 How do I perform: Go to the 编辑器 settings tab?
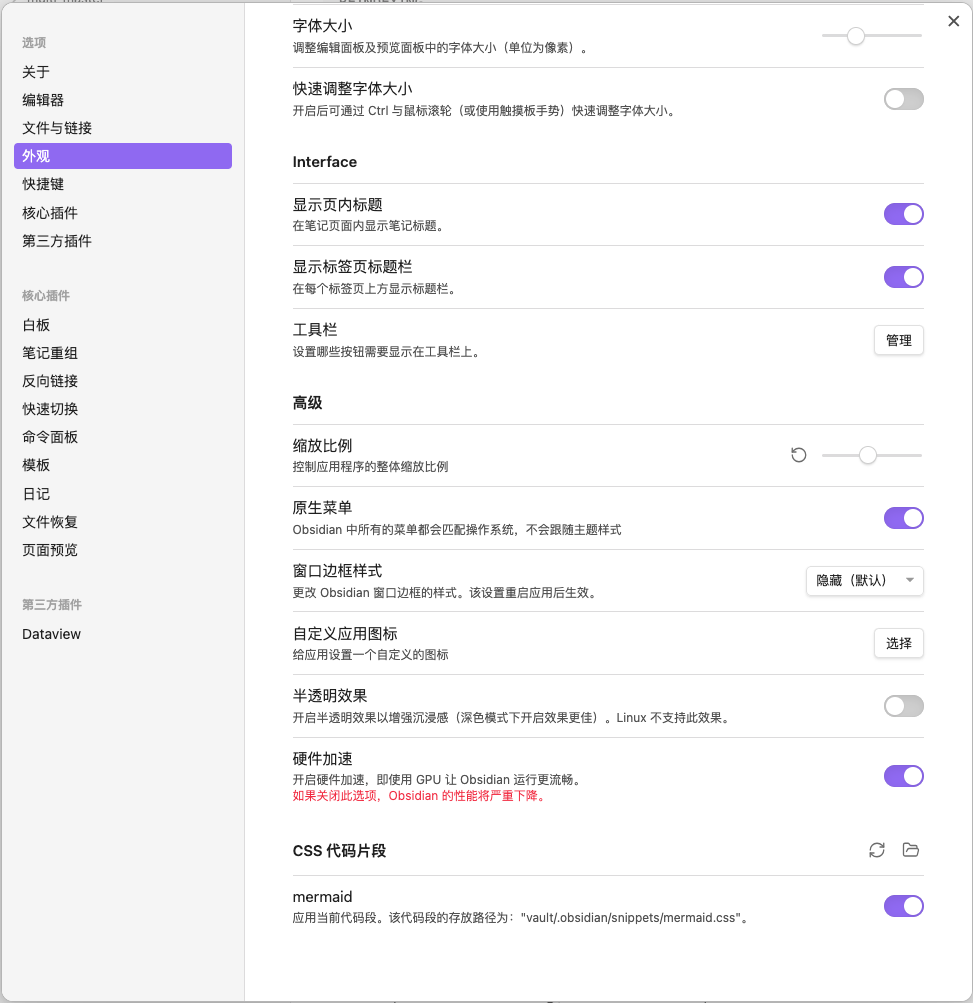pyautogui.click(x=123, y=100)
